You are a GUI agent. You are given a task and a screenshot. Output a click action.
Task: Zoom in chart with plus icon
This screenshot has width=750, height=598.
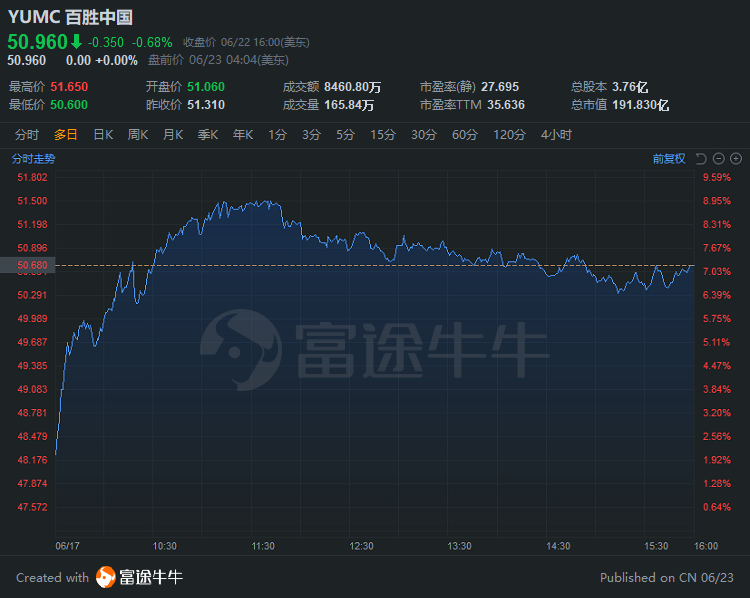pyautogui.click(x=736, y=159)
